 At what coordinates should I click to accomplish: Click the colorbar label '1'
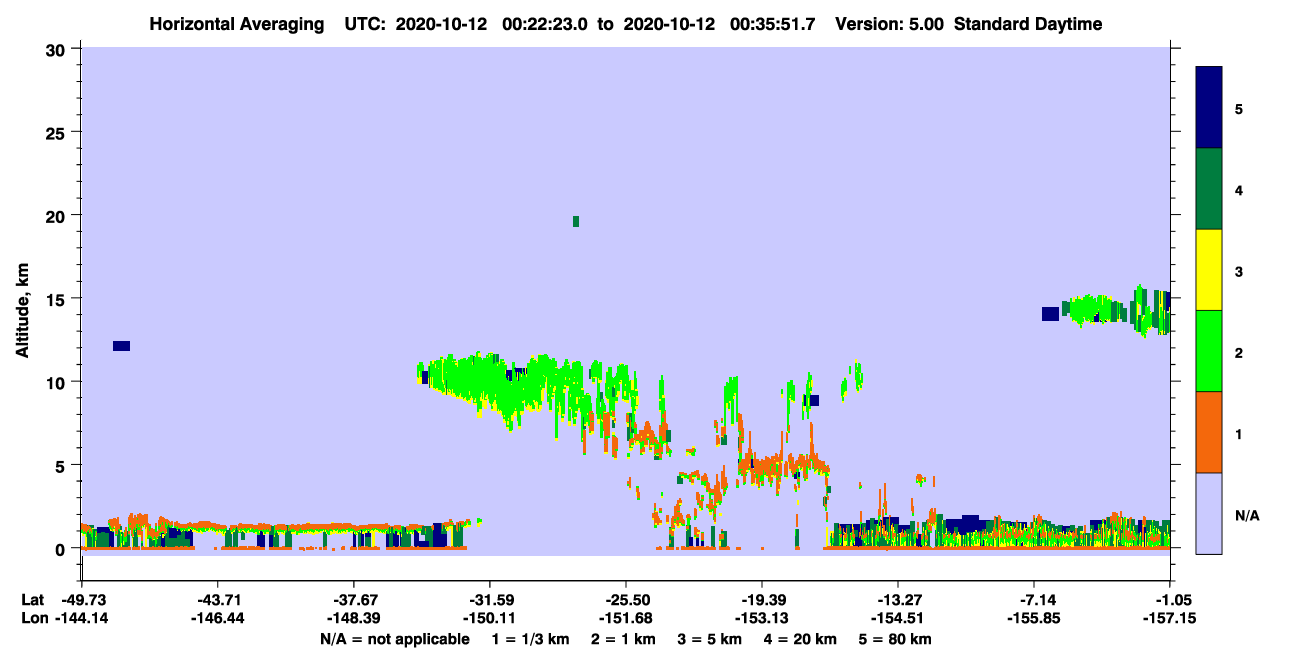[1238, 434]
